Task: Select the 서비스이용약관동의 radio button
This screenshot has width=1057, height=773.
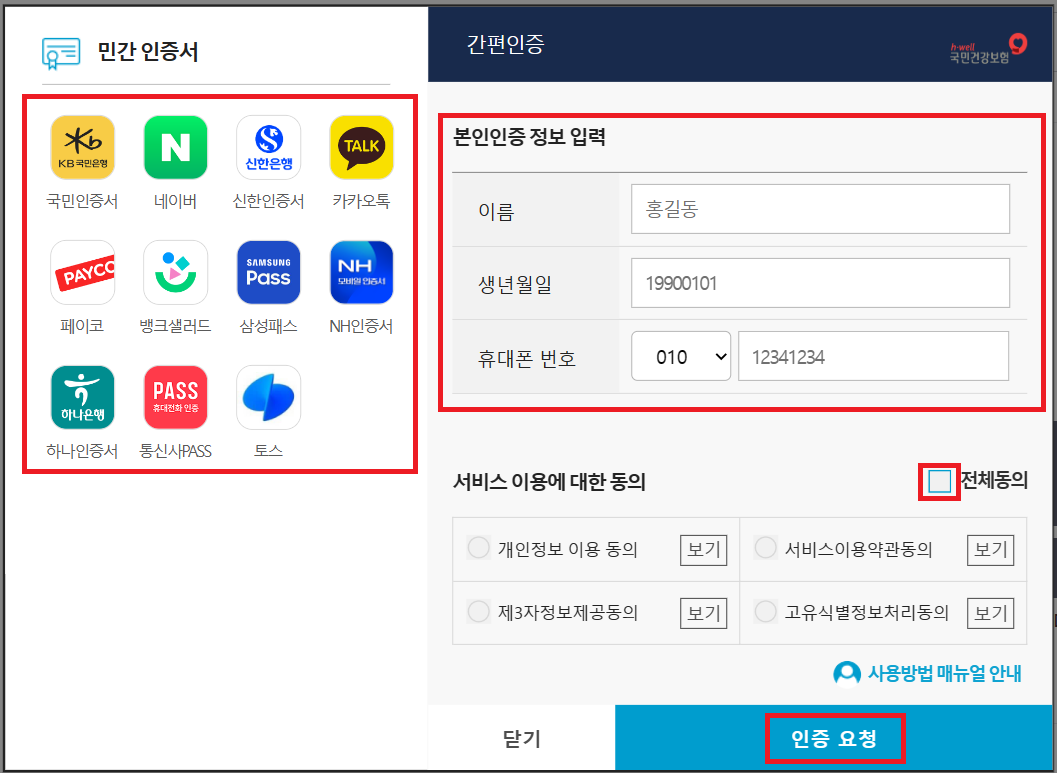Action: coord(765,547)
